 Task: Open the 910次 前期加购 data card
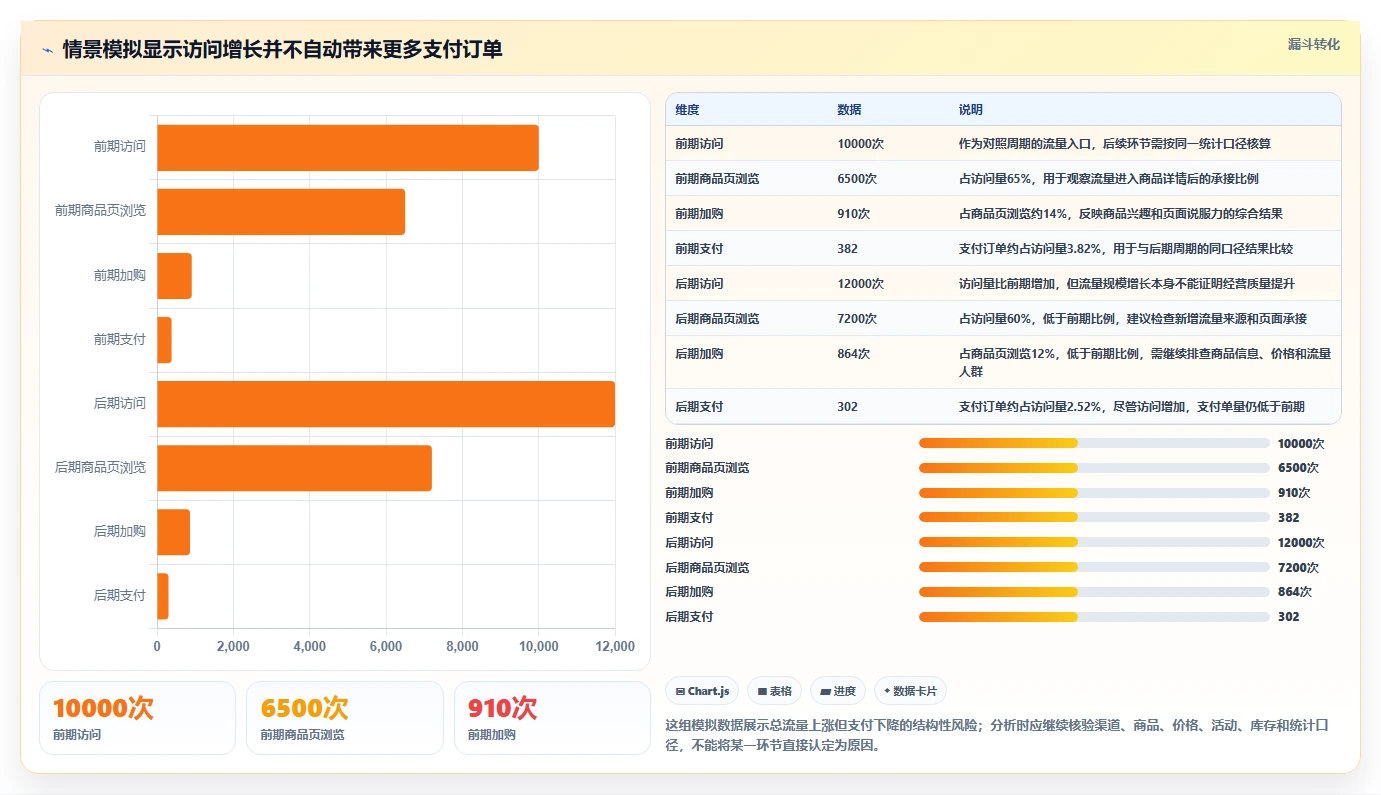[x=552, y=718]
